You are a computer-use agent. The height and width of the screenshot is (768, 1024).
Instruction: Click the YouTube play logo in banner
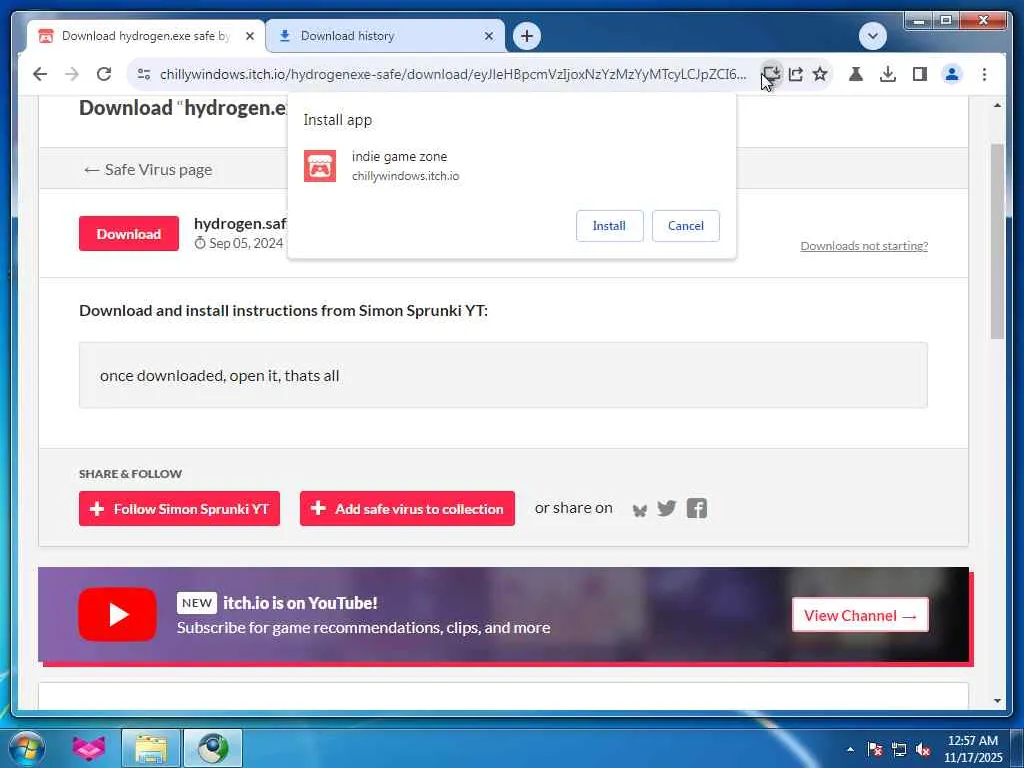click(118, 615)
